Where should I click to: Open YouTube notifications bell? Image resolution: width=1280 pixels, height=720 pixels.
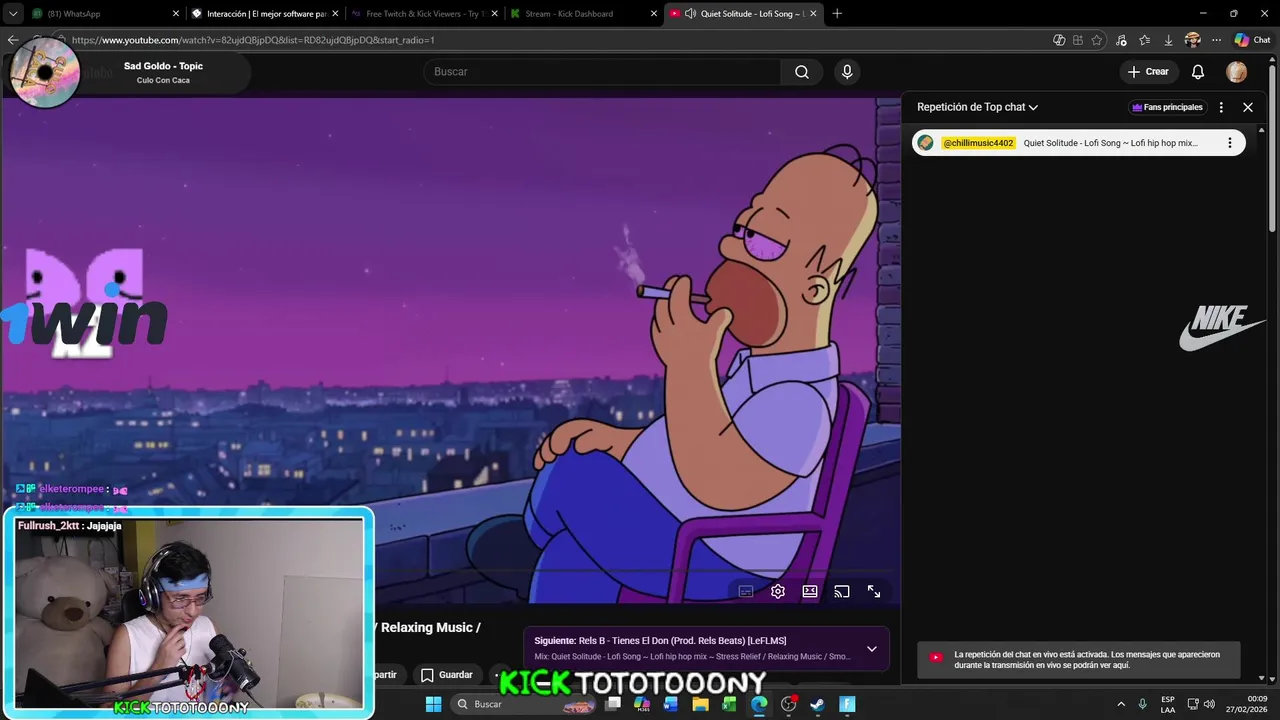point(1198,72)
